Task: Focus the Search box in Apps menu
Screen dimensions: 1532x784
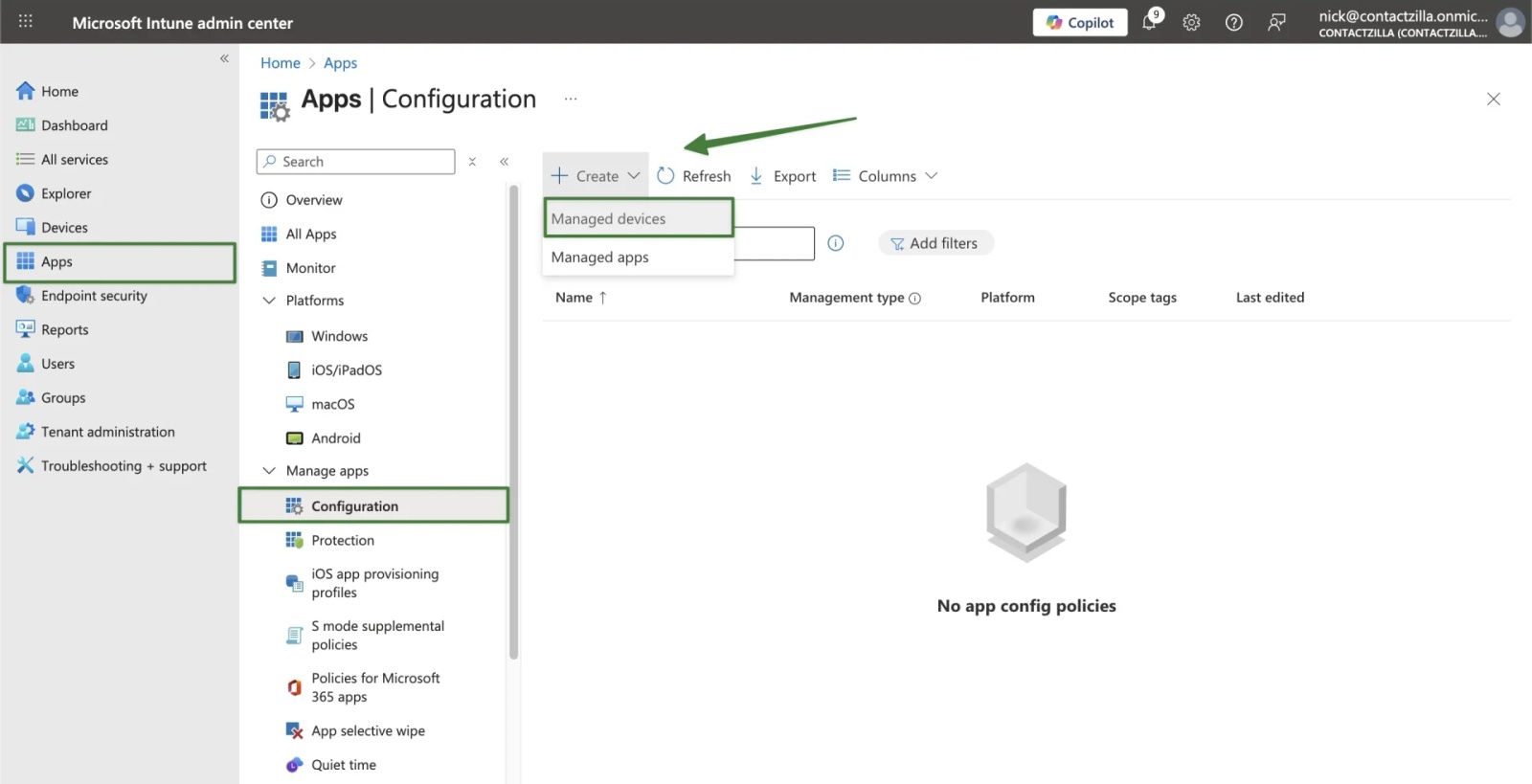Action: coord(355,162)
